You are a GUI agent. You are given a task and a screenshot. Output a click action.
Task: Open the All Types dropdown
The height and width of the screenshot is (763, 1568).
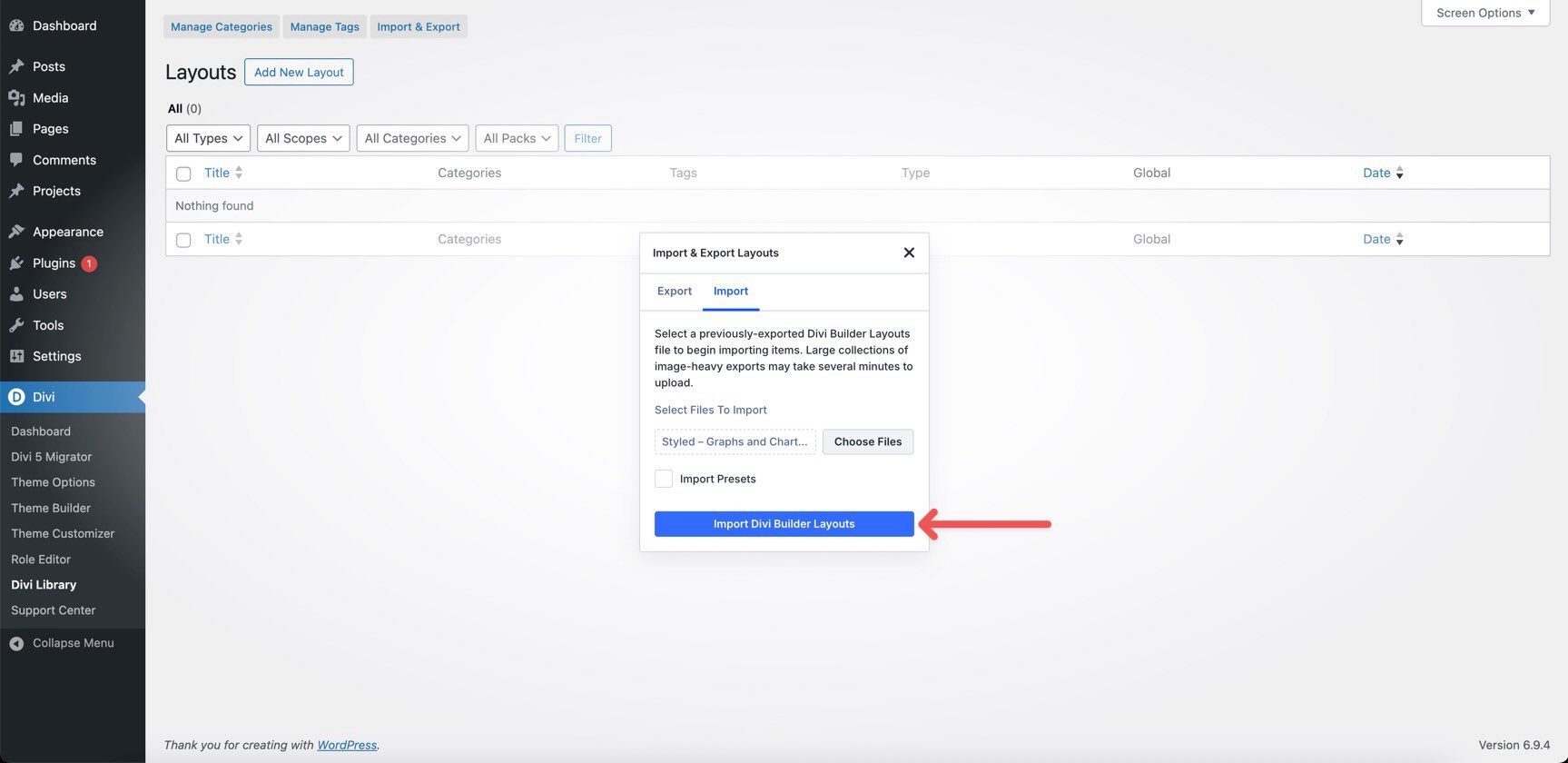[209, 138]
